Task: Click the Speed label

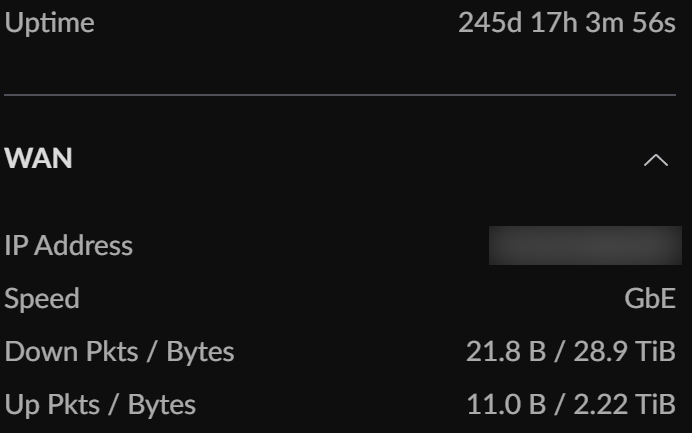Action: tap(42, 299)
